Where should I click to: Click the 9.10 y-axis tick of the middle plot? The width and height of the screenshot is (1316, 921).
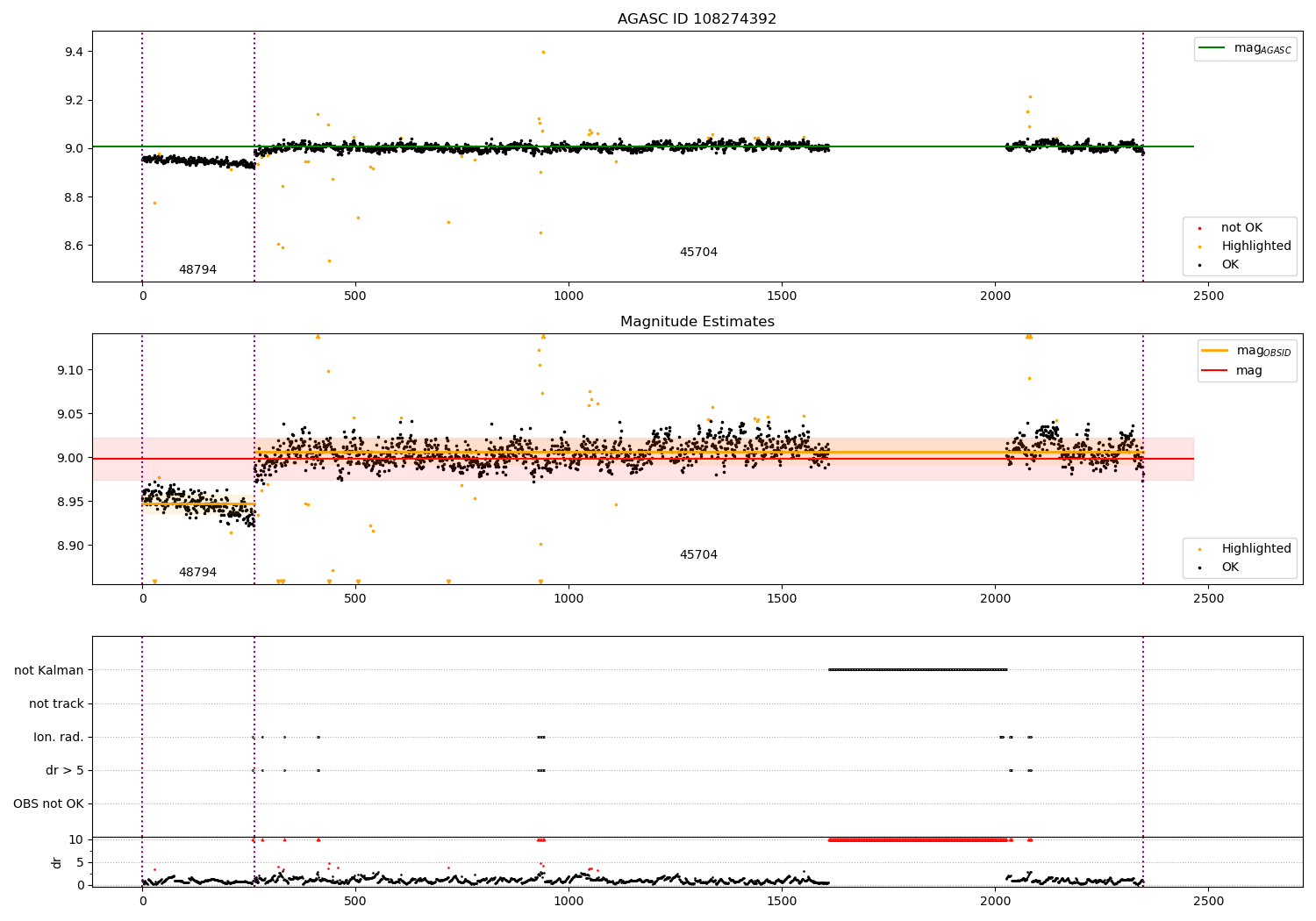pos(70,370)
